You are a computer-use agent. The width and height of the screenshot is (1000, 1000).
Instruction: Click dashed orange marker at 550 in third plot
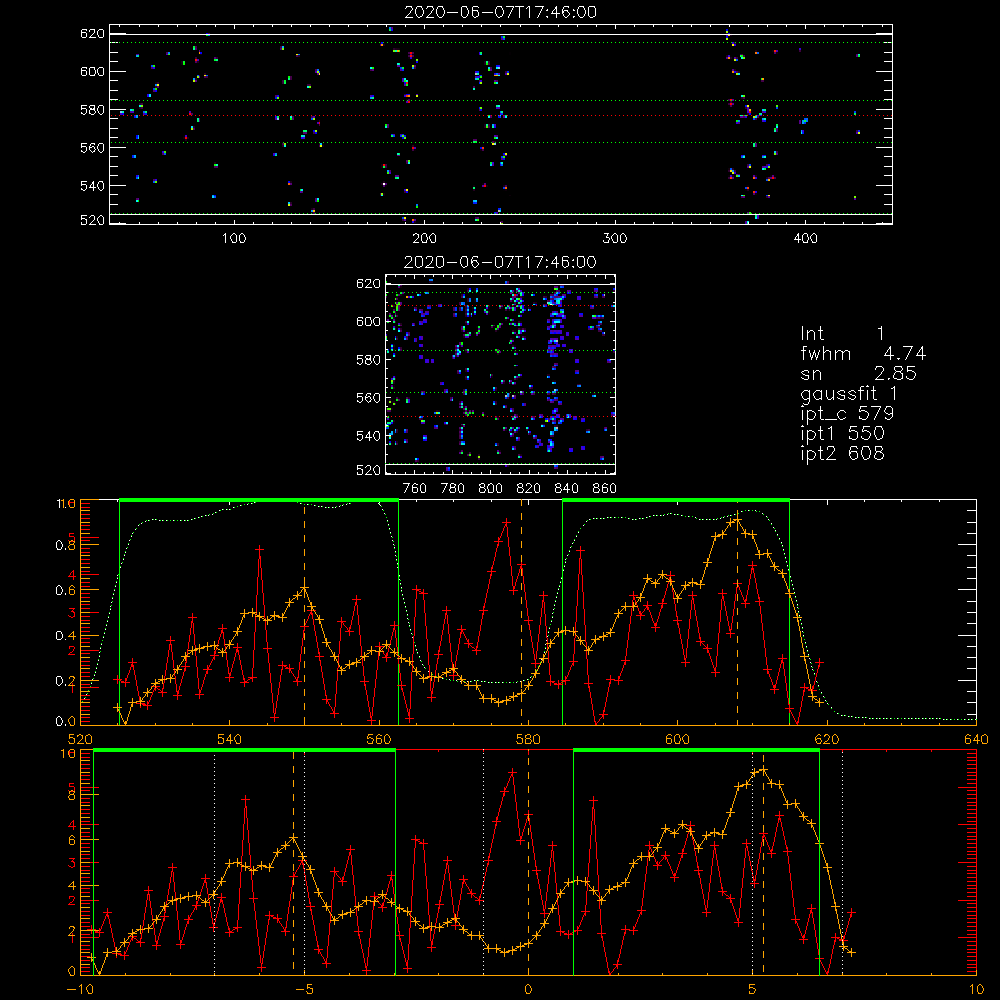tap(304, 612)
